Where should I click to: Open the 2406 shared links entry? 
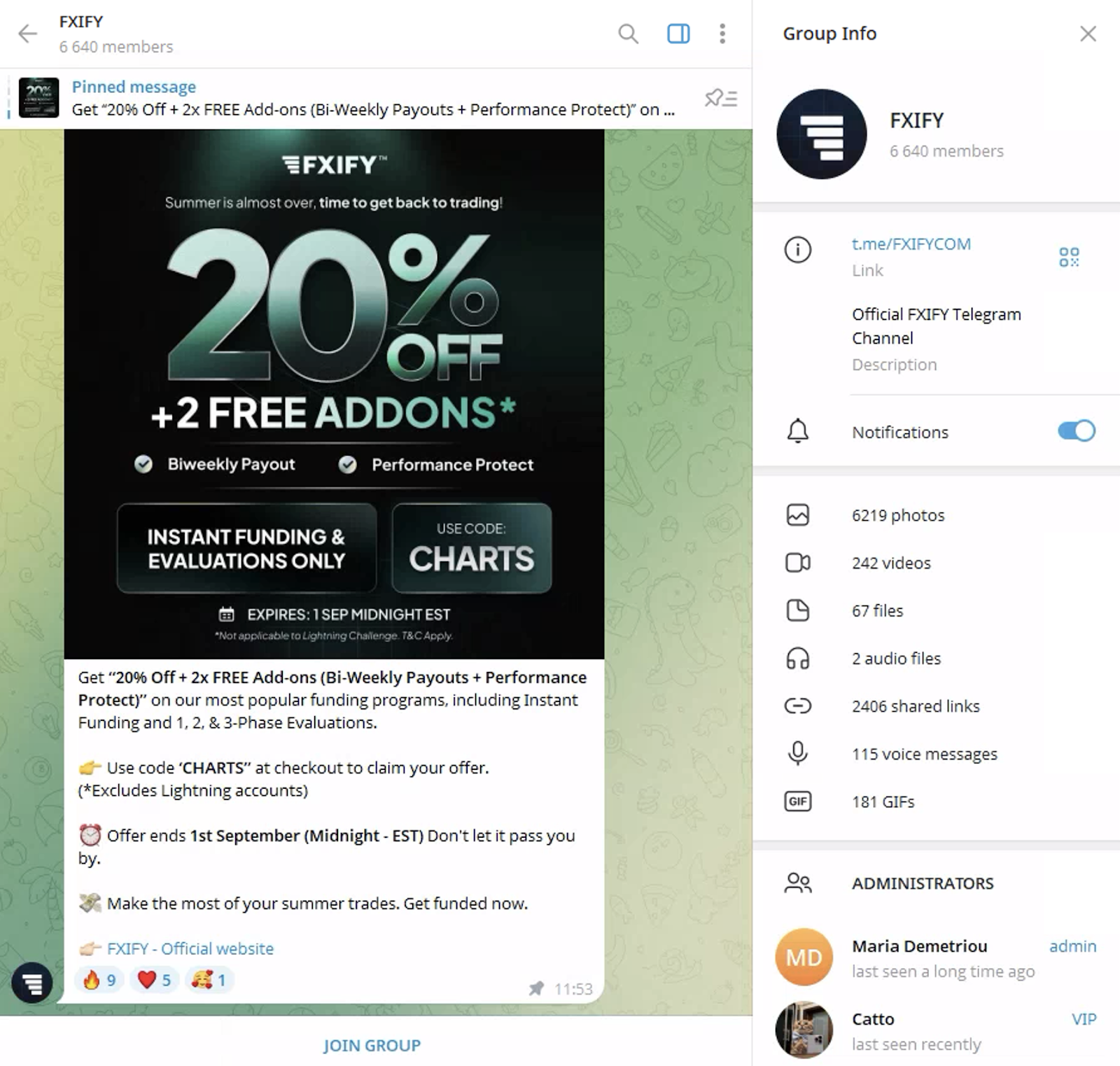point(936,706)
